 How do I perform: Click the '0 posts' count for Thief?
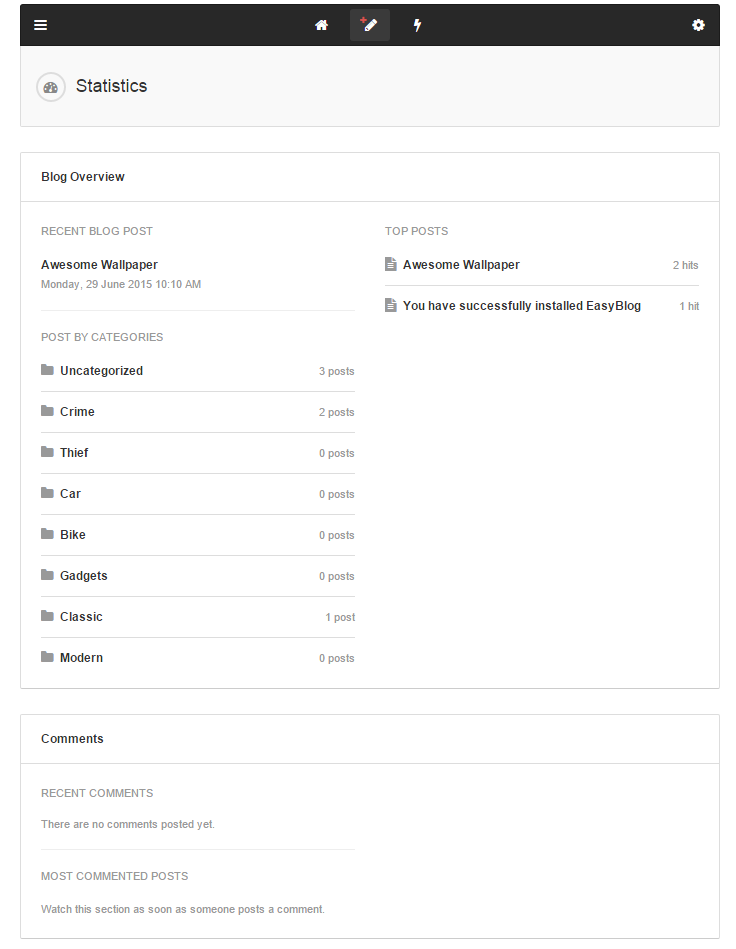[337, 453]
